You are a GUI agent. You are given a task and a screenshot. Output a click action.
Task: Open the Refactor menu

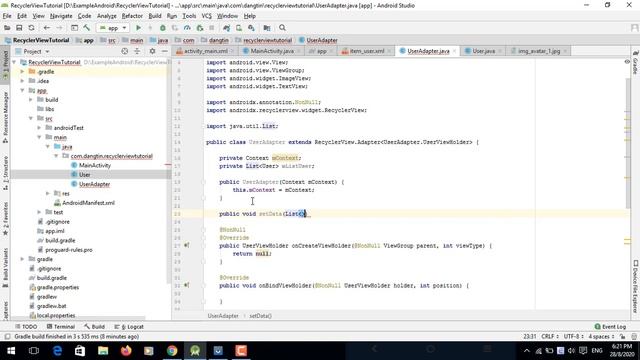(132, 16)
